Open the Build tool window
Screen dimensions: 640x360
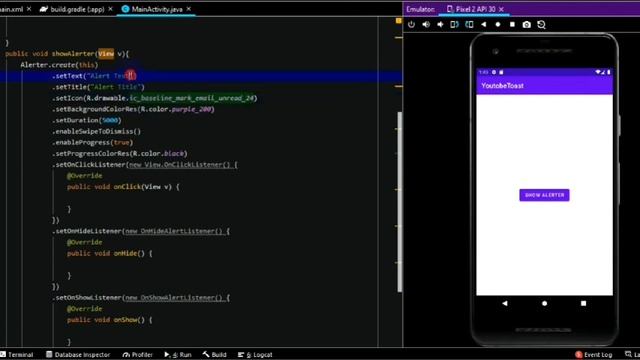(x=215, y=354)
